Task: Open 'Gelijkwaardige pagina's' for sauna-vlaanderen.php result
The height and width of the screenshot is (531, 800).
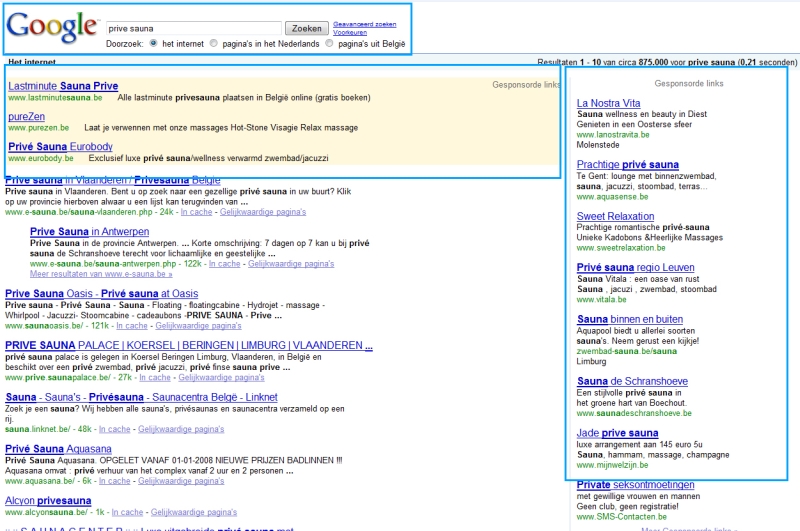Action: [x=263, y=212]
